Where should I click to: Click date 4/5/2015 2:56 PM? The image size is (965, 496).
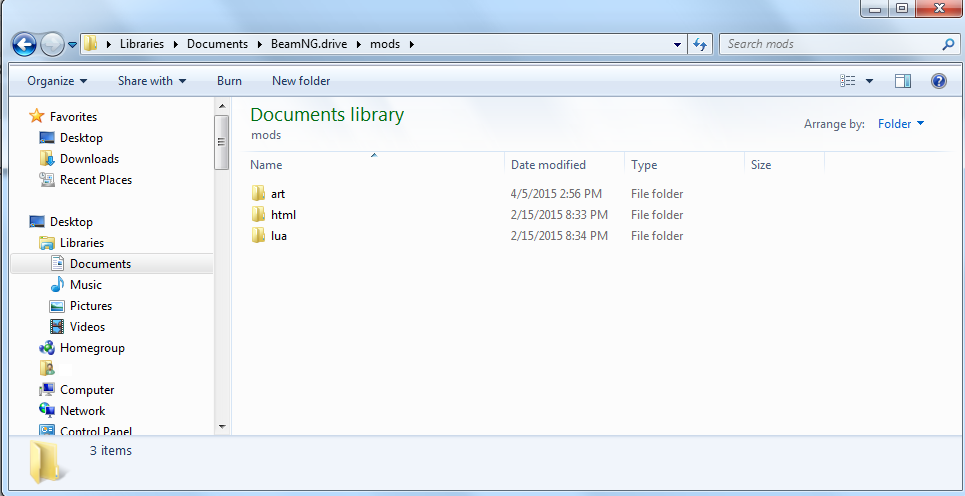click(556, 194)
